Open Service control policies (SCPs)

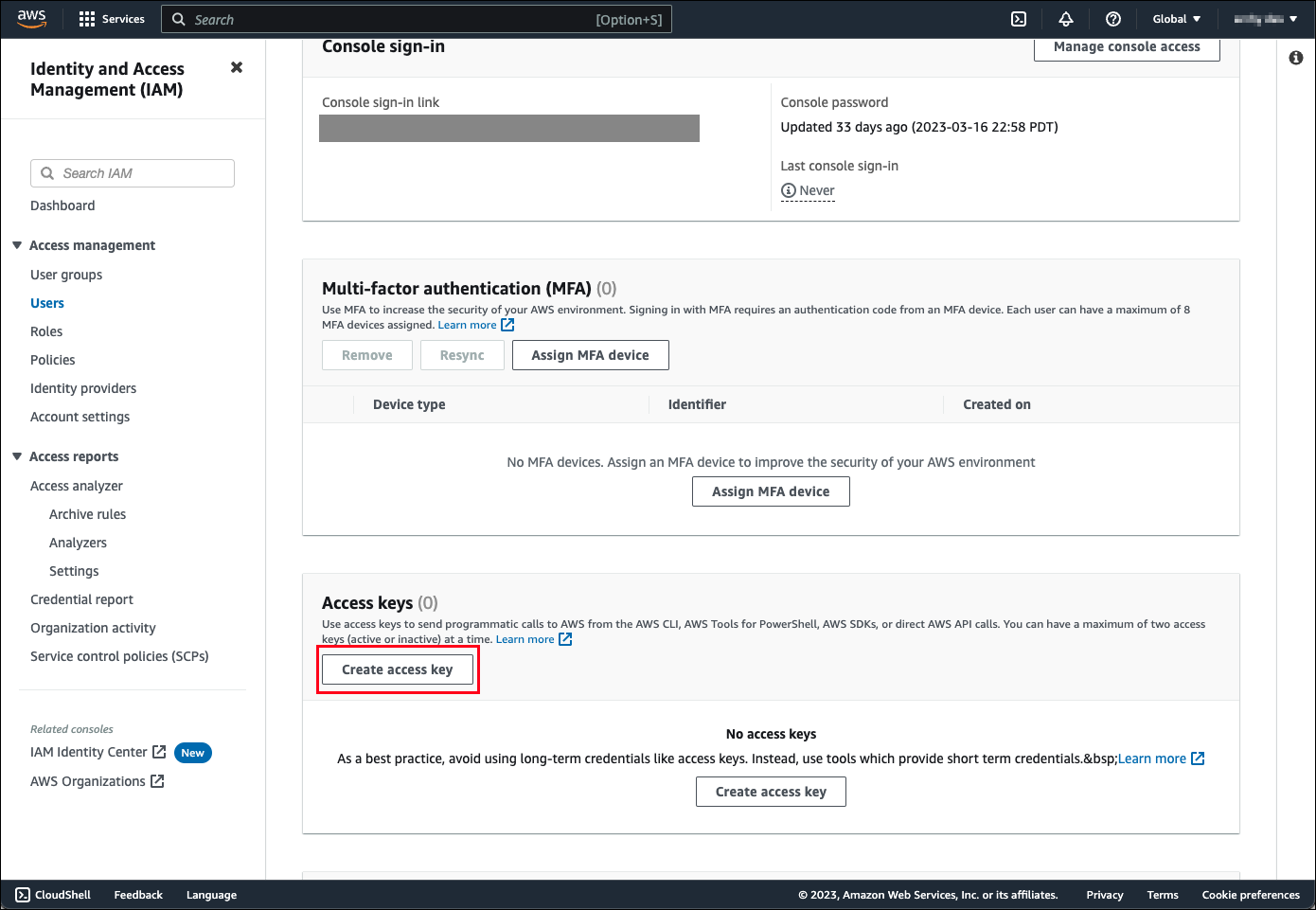click(119, 656)
